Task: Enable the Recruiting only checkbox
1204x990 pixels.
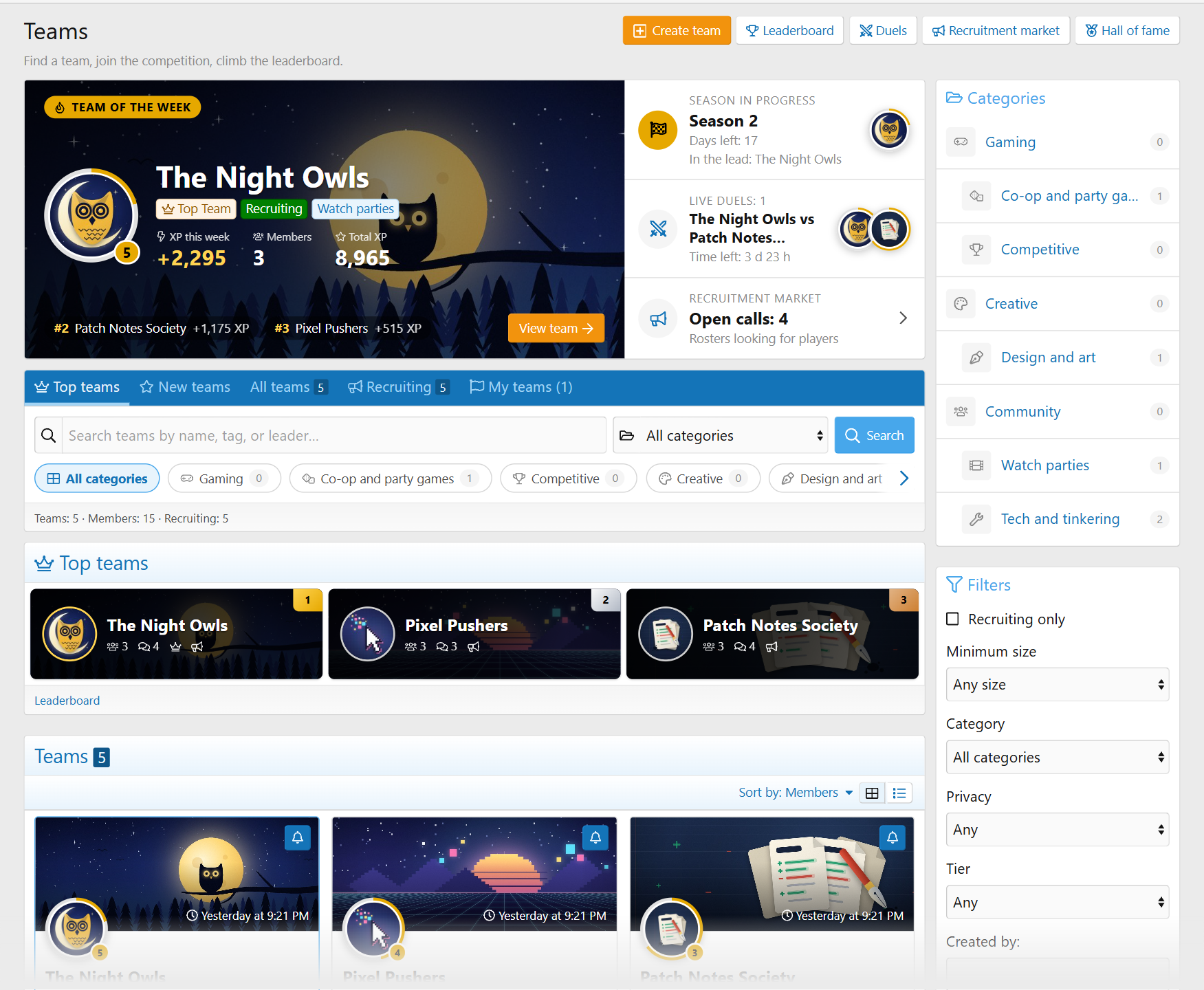Action: click(x=952, y=619)
